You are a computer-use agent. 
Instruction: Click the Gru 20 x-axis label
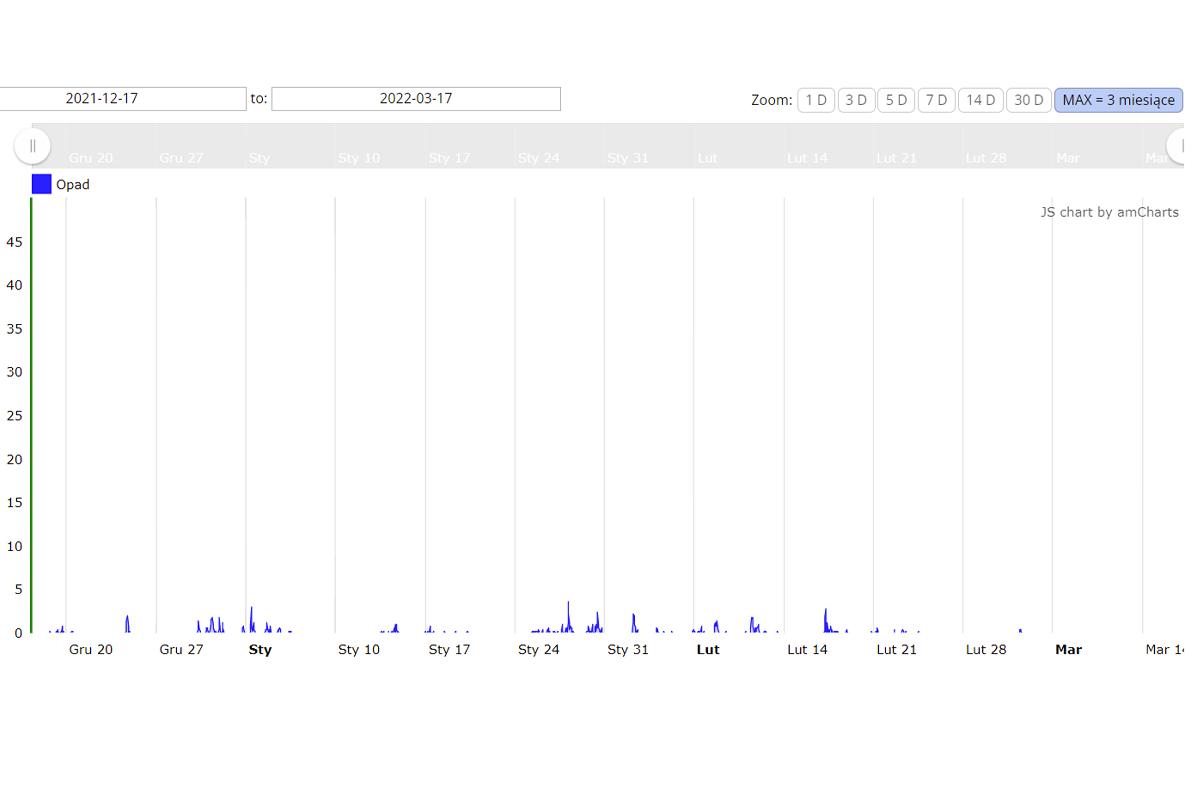click(x=91, y=650)
